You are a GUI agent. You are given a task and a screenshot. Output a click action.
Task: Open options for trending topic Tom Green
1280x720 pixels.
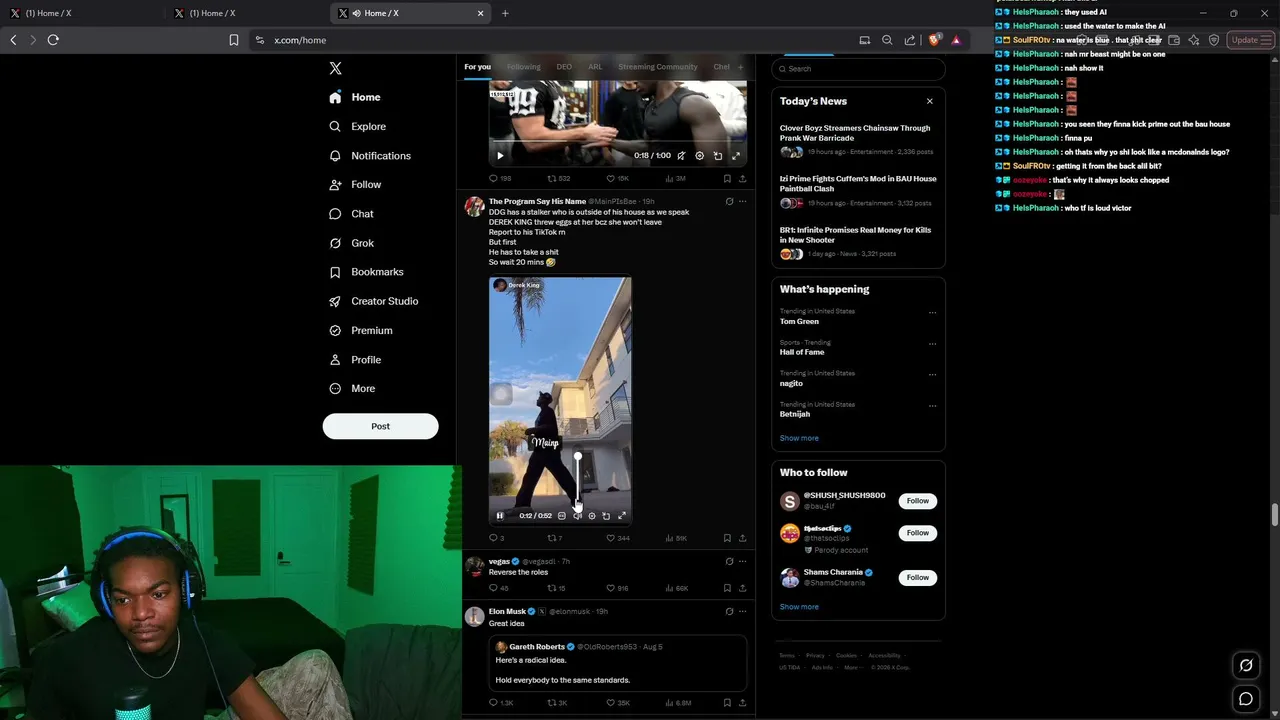pyautogui.click(x=932, y=312)
